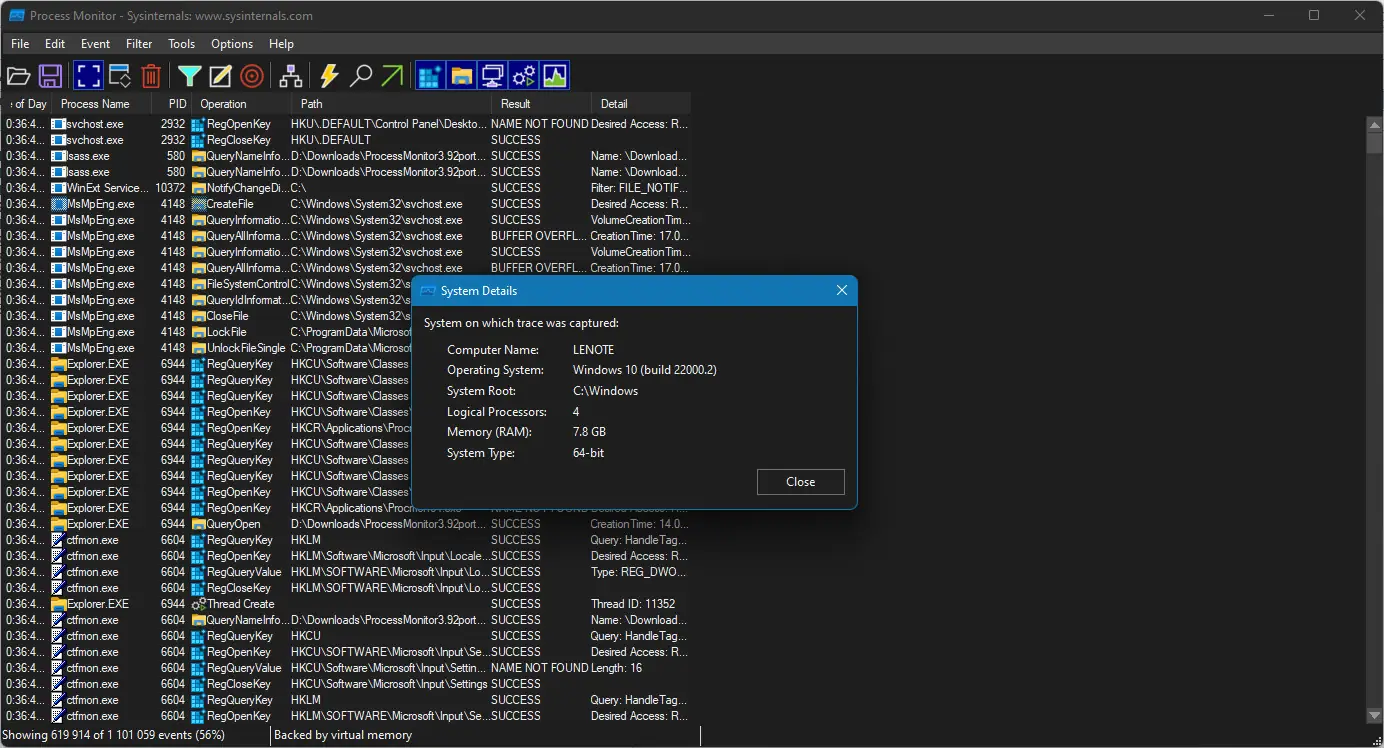Click Close button in System Details dialog
This screenshot has height=748, width=1384.
coord(801,482)
